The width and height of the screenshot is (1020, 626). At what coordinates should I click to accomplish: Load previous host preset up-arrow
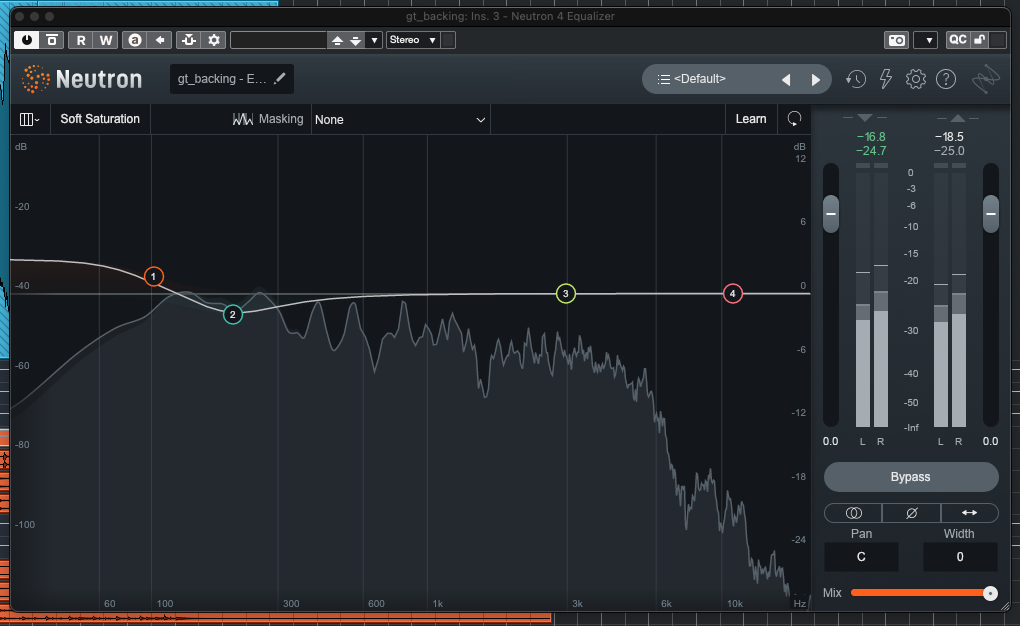click(x=337, y=40)
